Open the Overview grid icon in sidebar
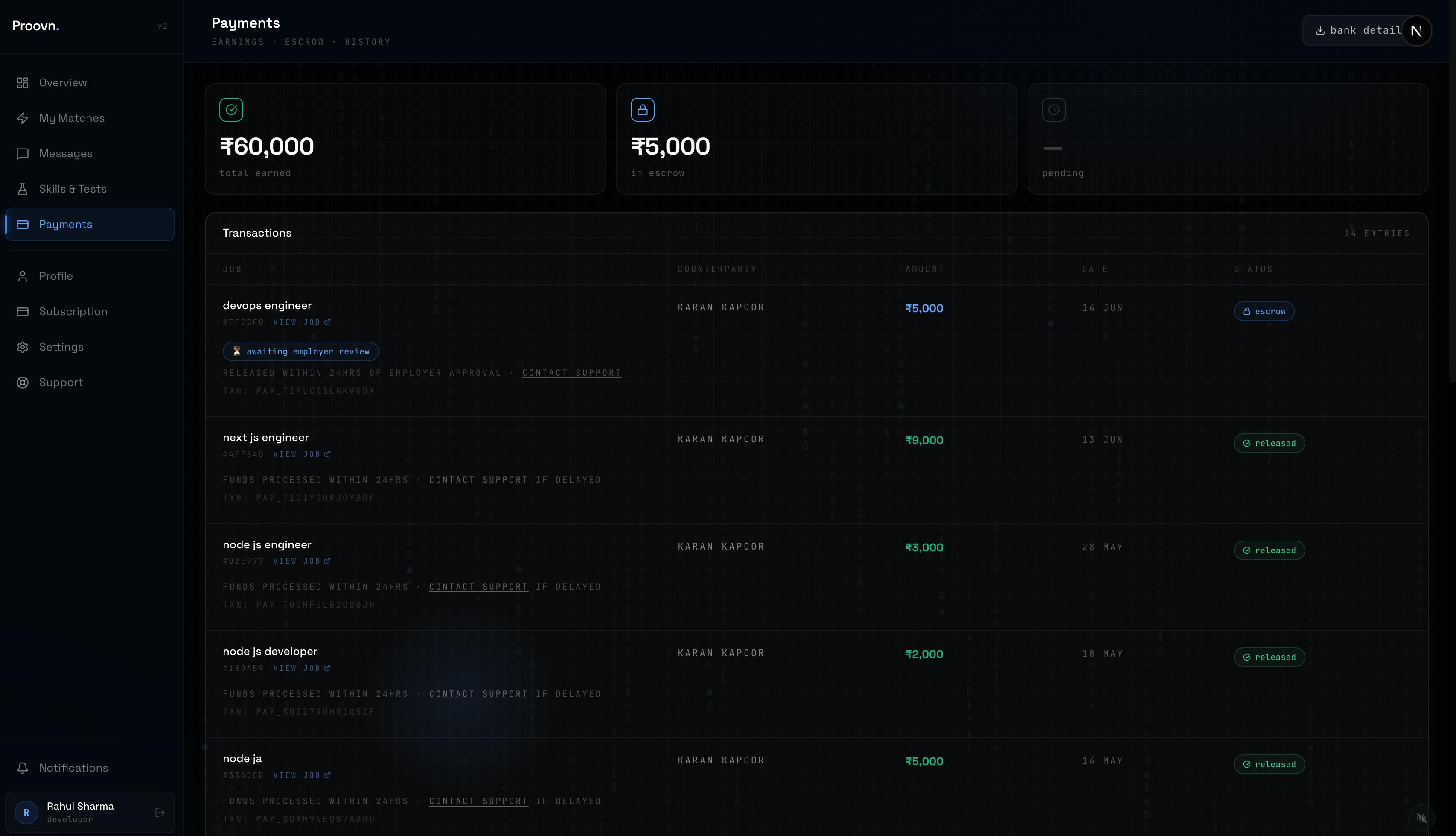Screen dimensions: 1456x836 (x=22, y=83)
